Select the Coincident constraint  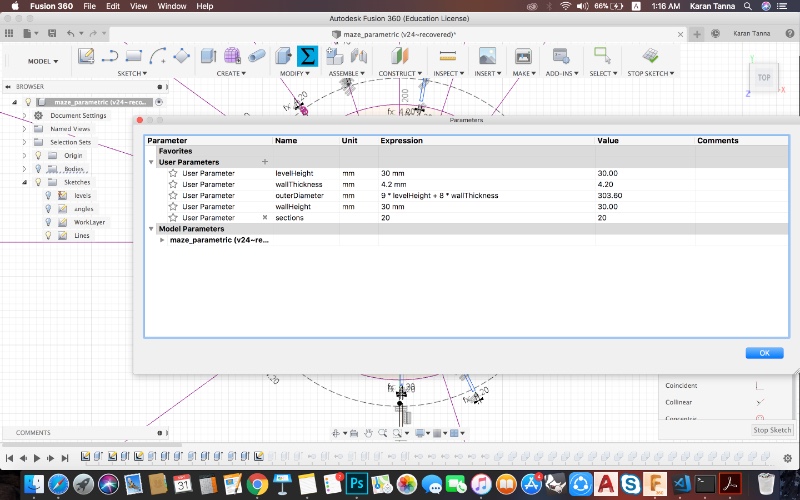click(x=681, y=386)
